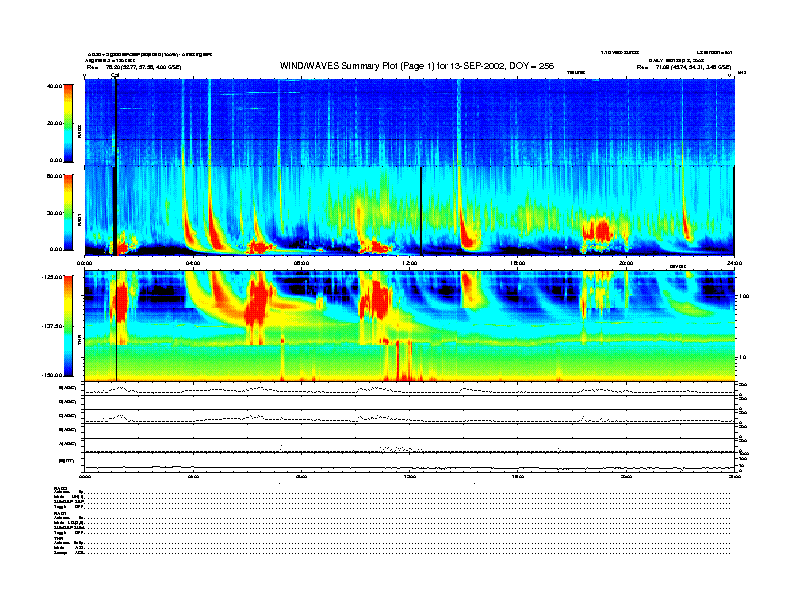Click the RAD1 color scale bar
Image resolution: width=792 pixels, height=612 pixels.
pos(68,212)
